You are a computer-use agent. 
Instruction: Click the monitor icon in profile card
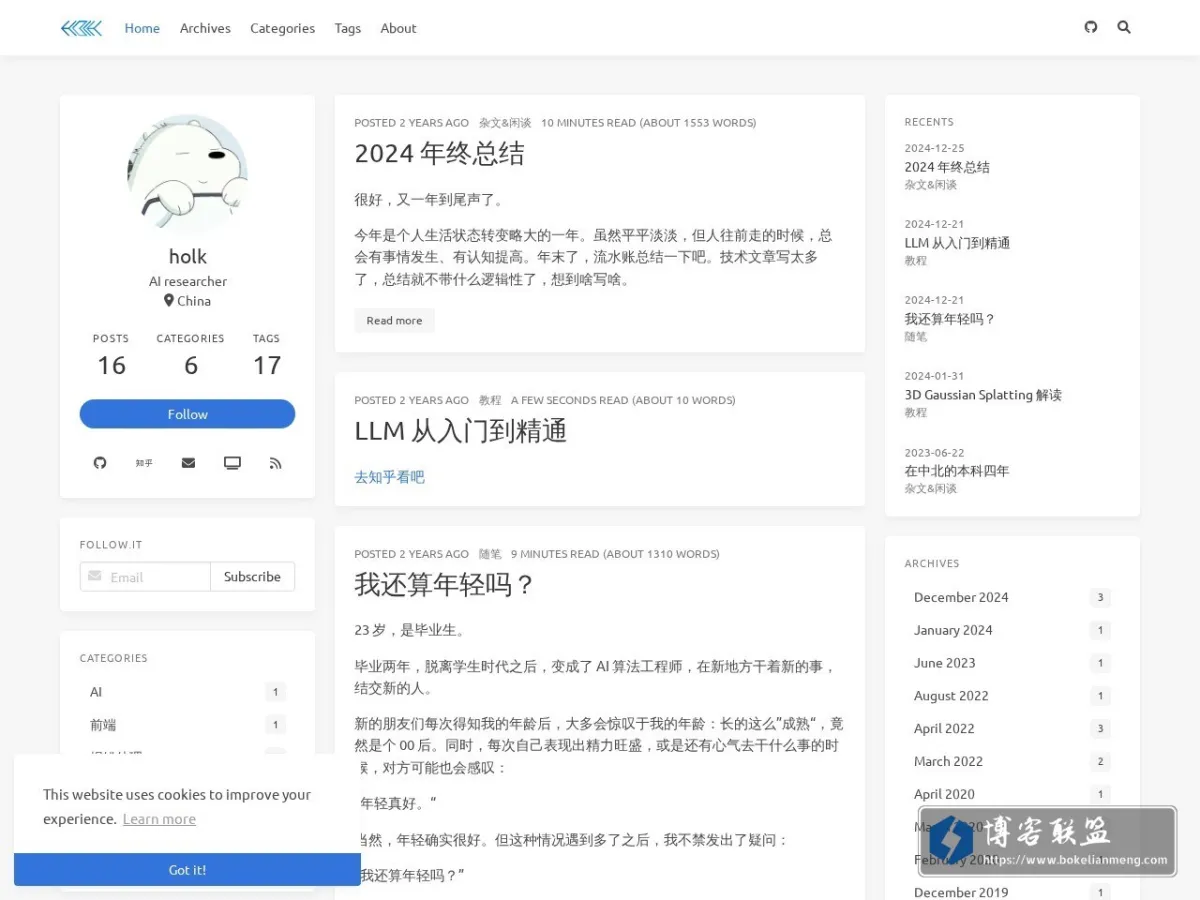[x=232, y=463]
